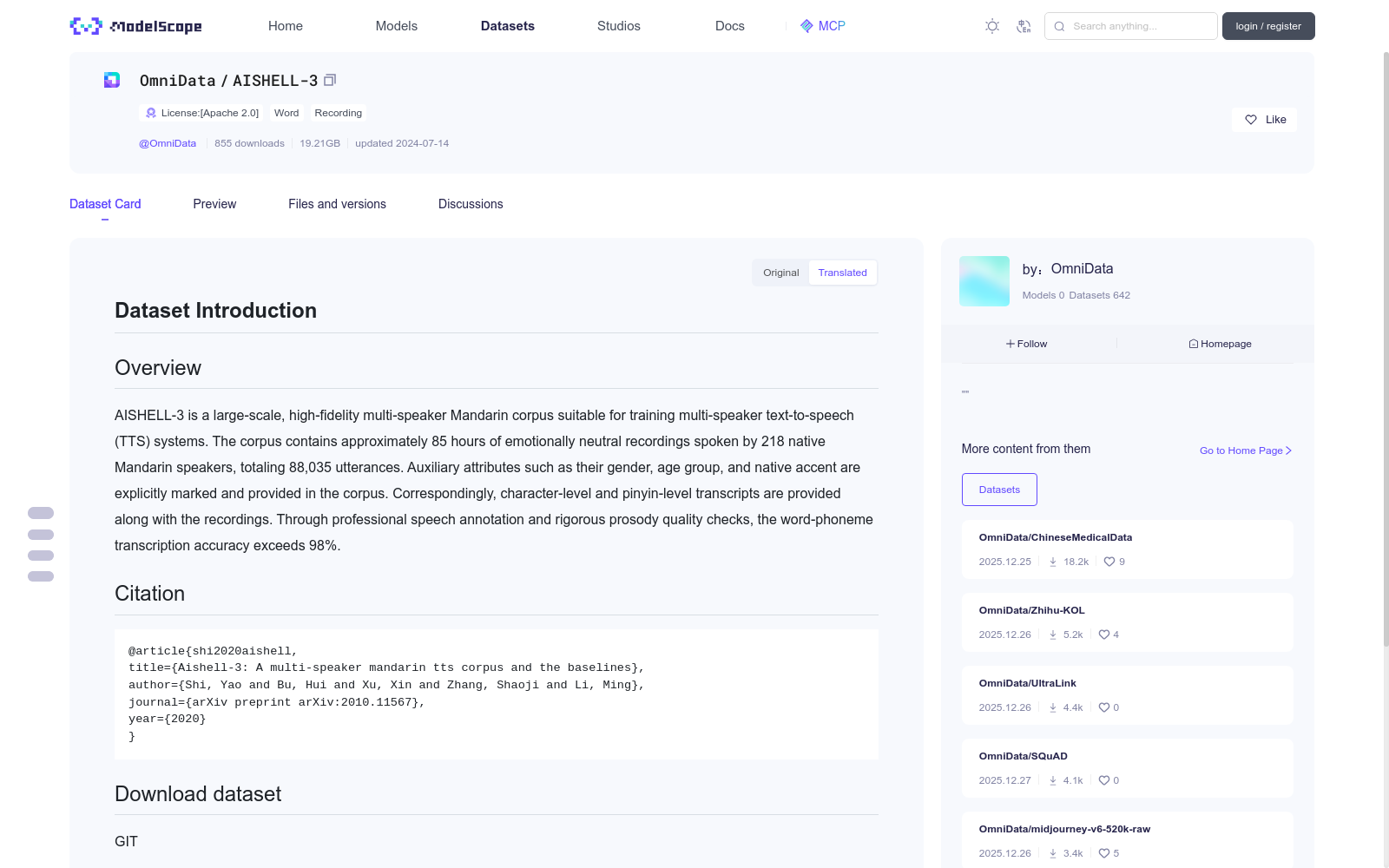Click the 'Citation' heading

tap(149, 594)
